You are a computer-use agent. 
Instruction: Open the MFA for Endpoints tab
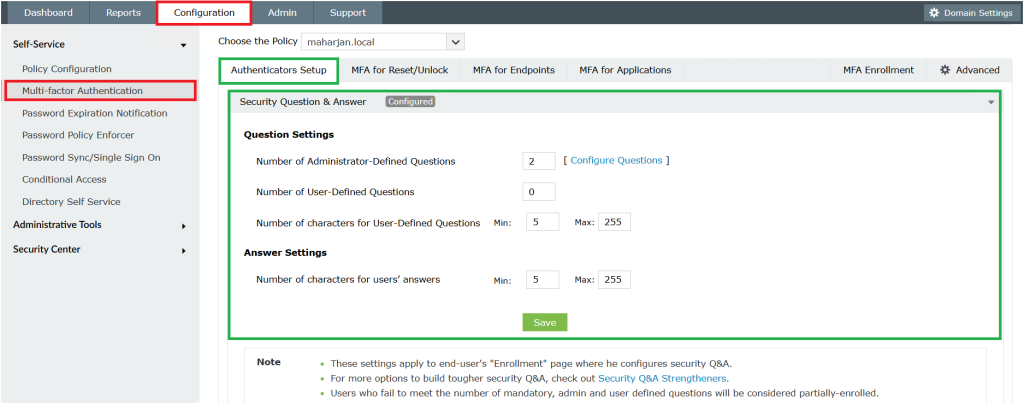click(x=513, y=70)
